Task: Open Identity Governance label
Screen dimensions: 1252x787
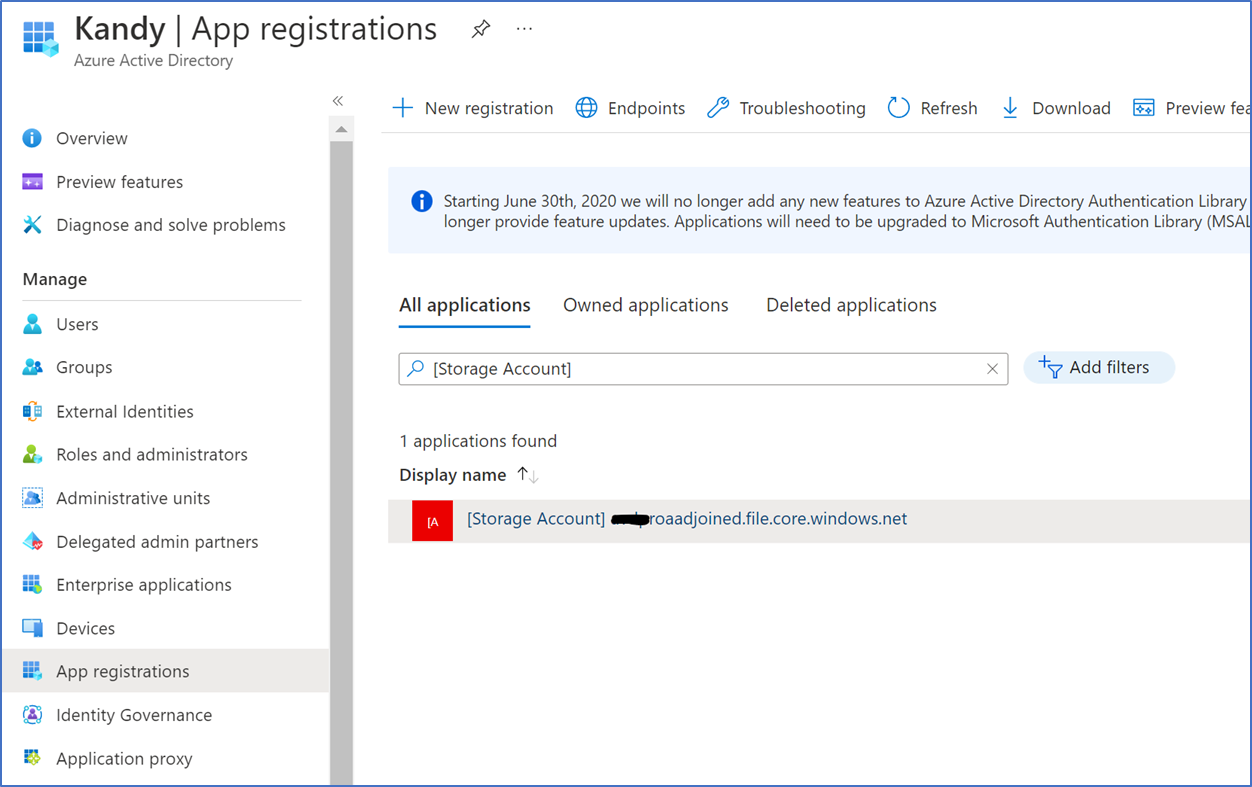Action: pos(134,715)
